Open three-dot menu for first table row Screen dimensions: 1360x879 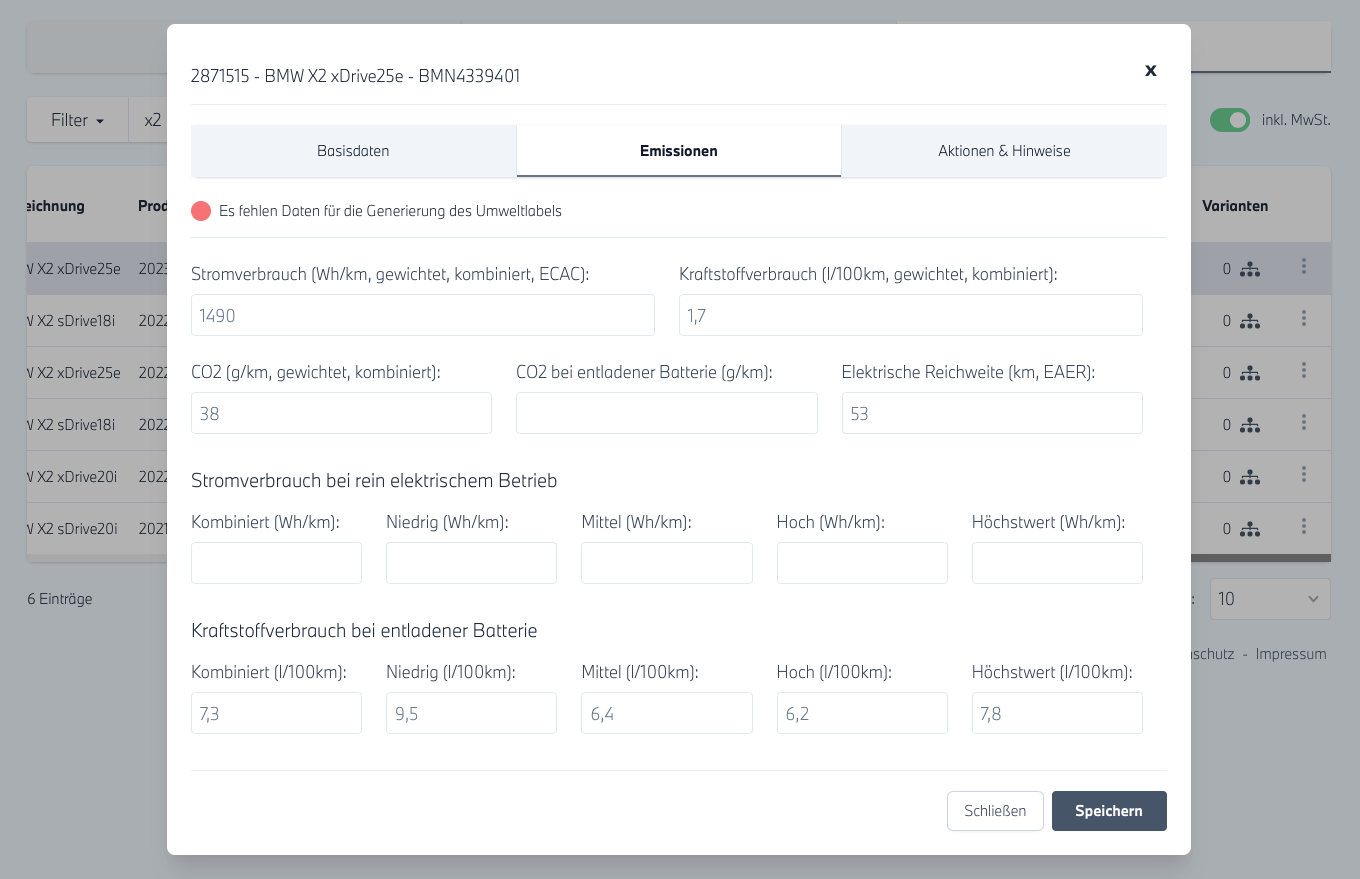tap(1303, 267)
